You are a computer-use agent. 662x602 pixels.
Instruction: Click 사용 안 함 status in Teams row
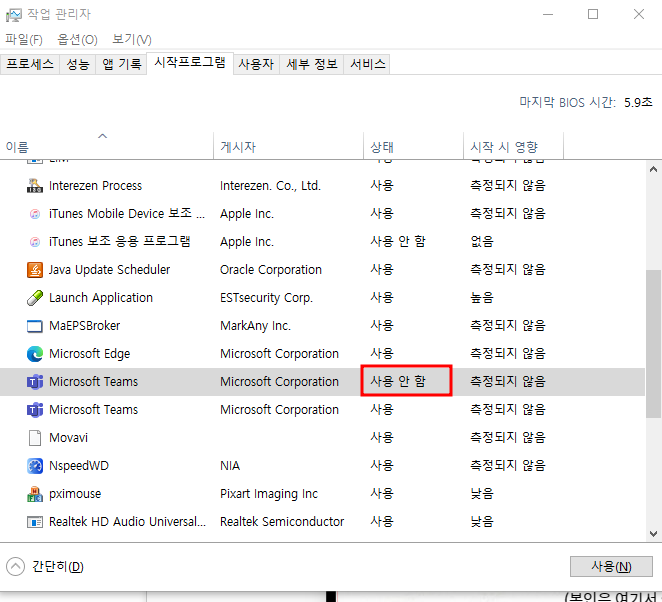click(x=398, y=381)
